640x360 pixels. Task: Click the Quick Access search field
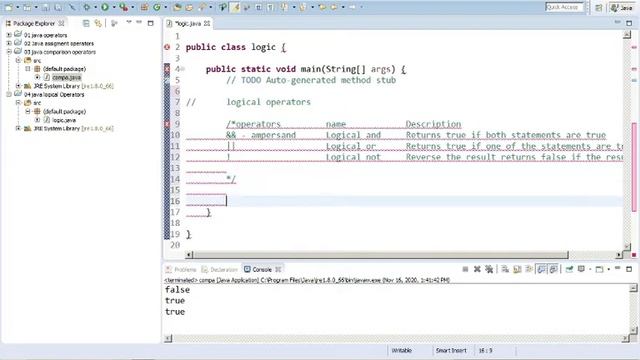tap(564, 7)
